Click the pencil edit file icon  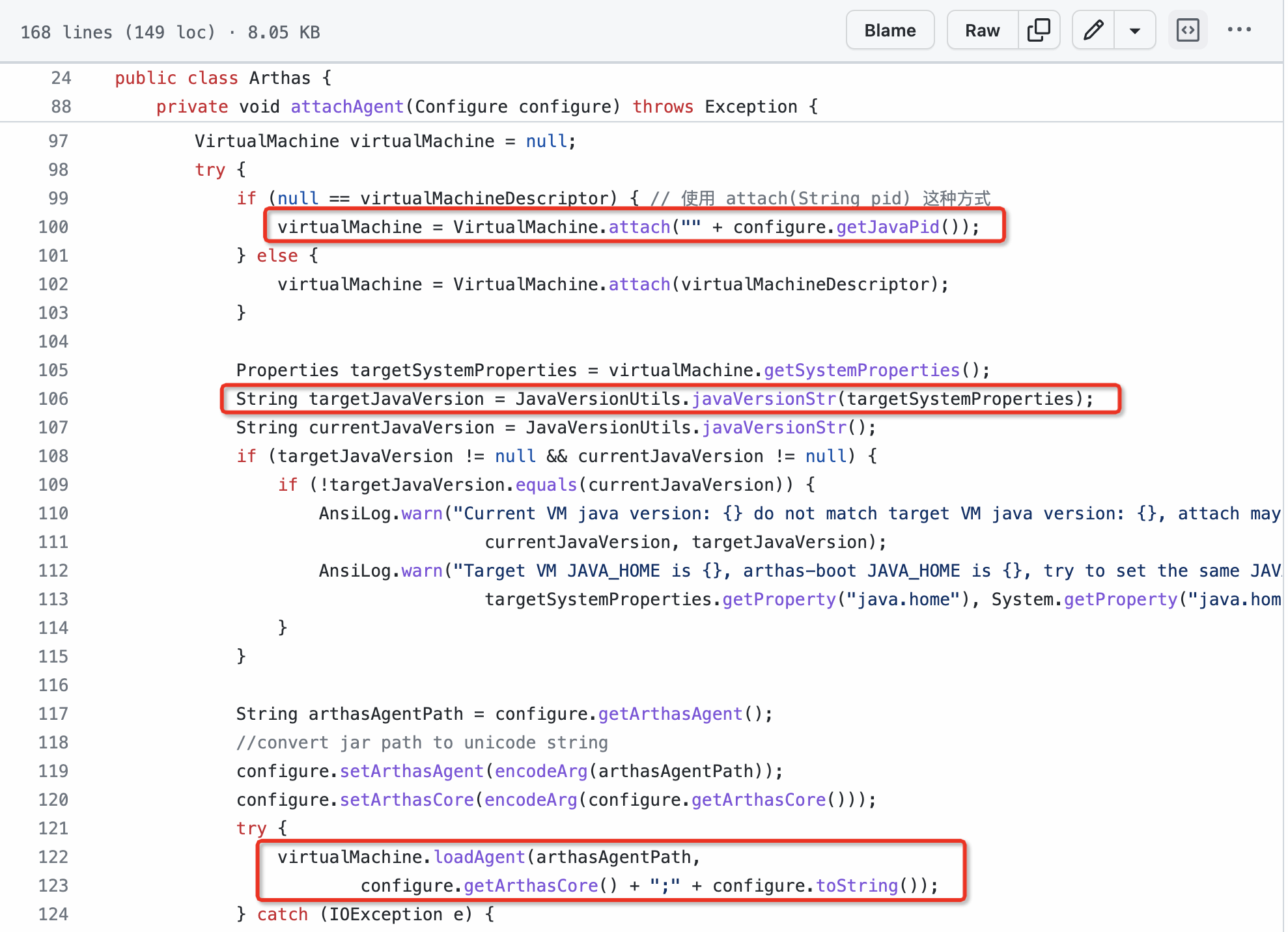coord(1093,31)
